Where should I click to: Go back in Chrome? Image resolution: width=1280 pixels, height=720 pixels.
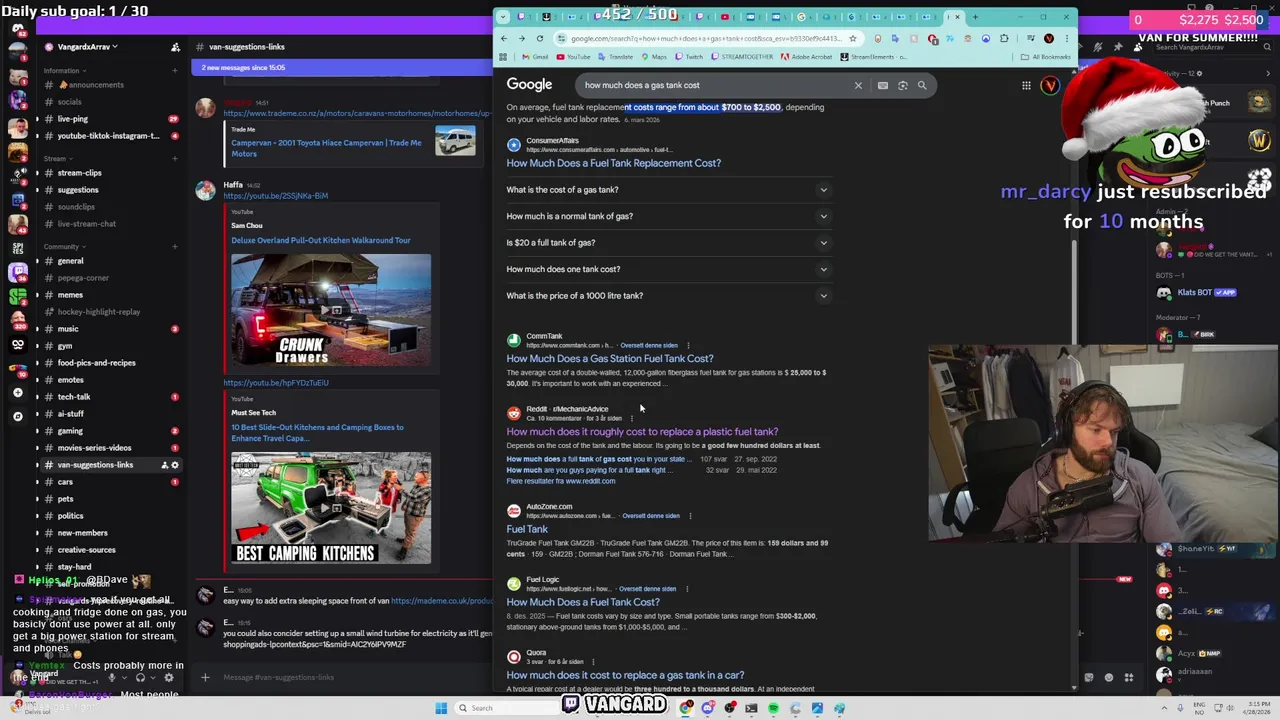(x=504, y=38)
